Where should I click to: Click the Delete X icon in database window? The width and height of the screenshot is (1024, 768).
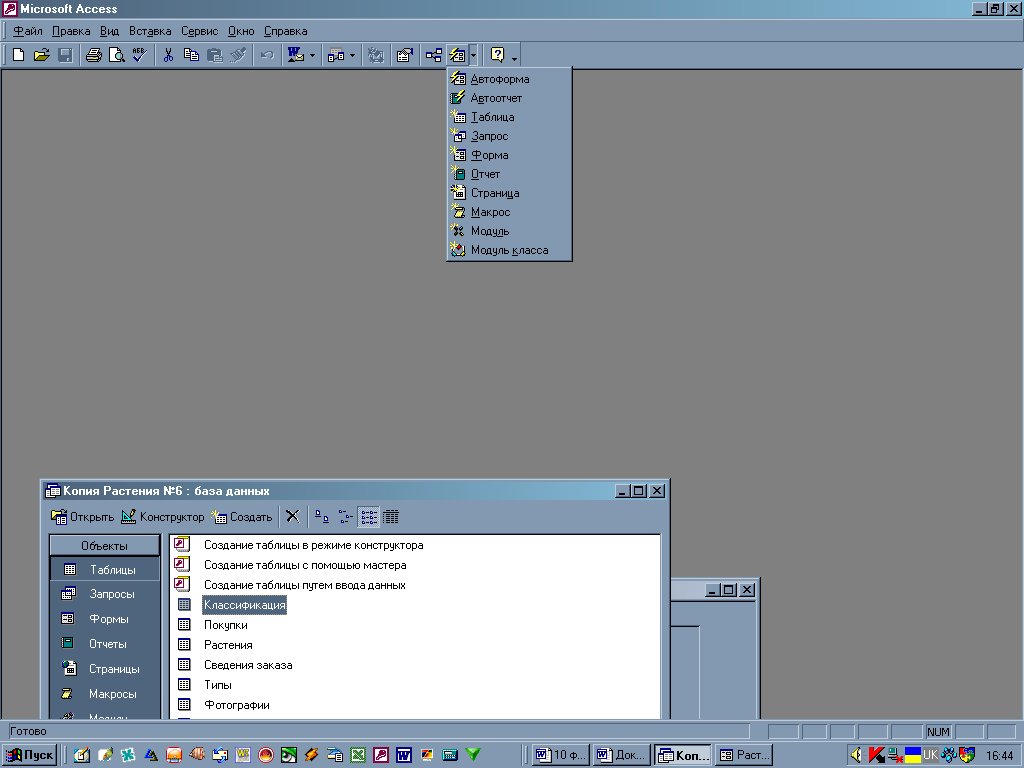click(293, 517)
